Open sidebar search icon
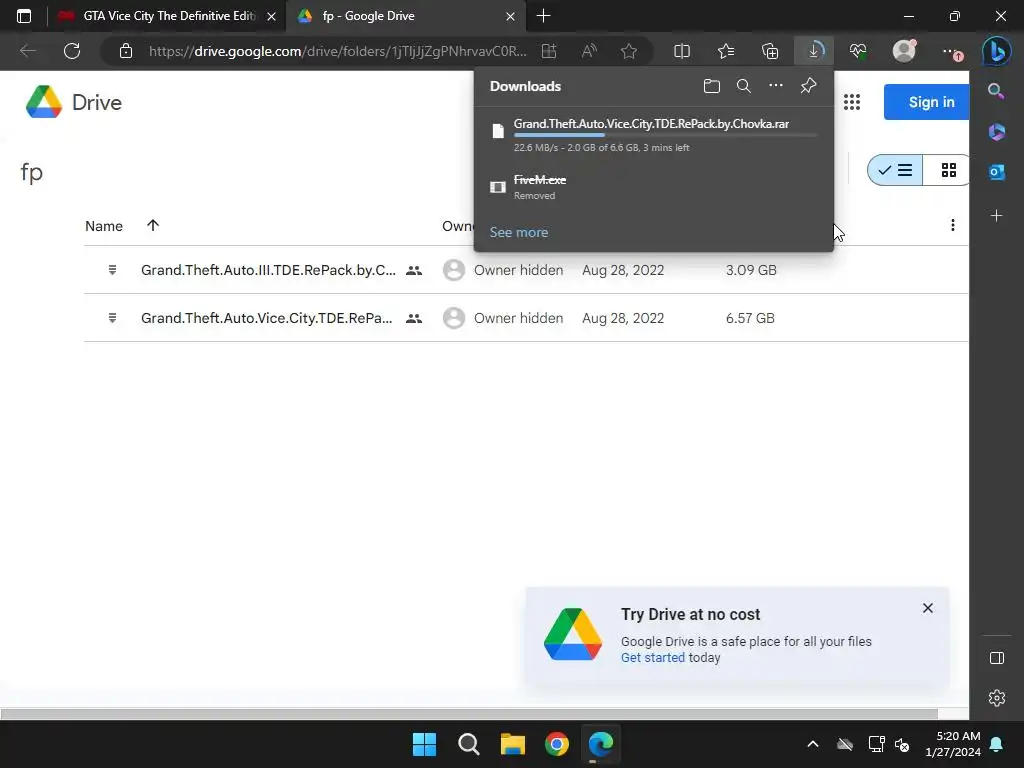Screen dimensions: 1024x768 [x=996, y=91]
